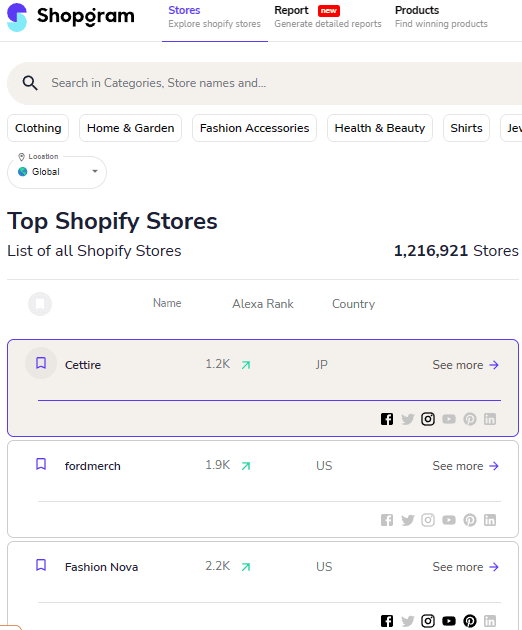Viewport: 522px width, 630px height.
Task: Click the Fashion Nova store name
Action: [101, 567]
